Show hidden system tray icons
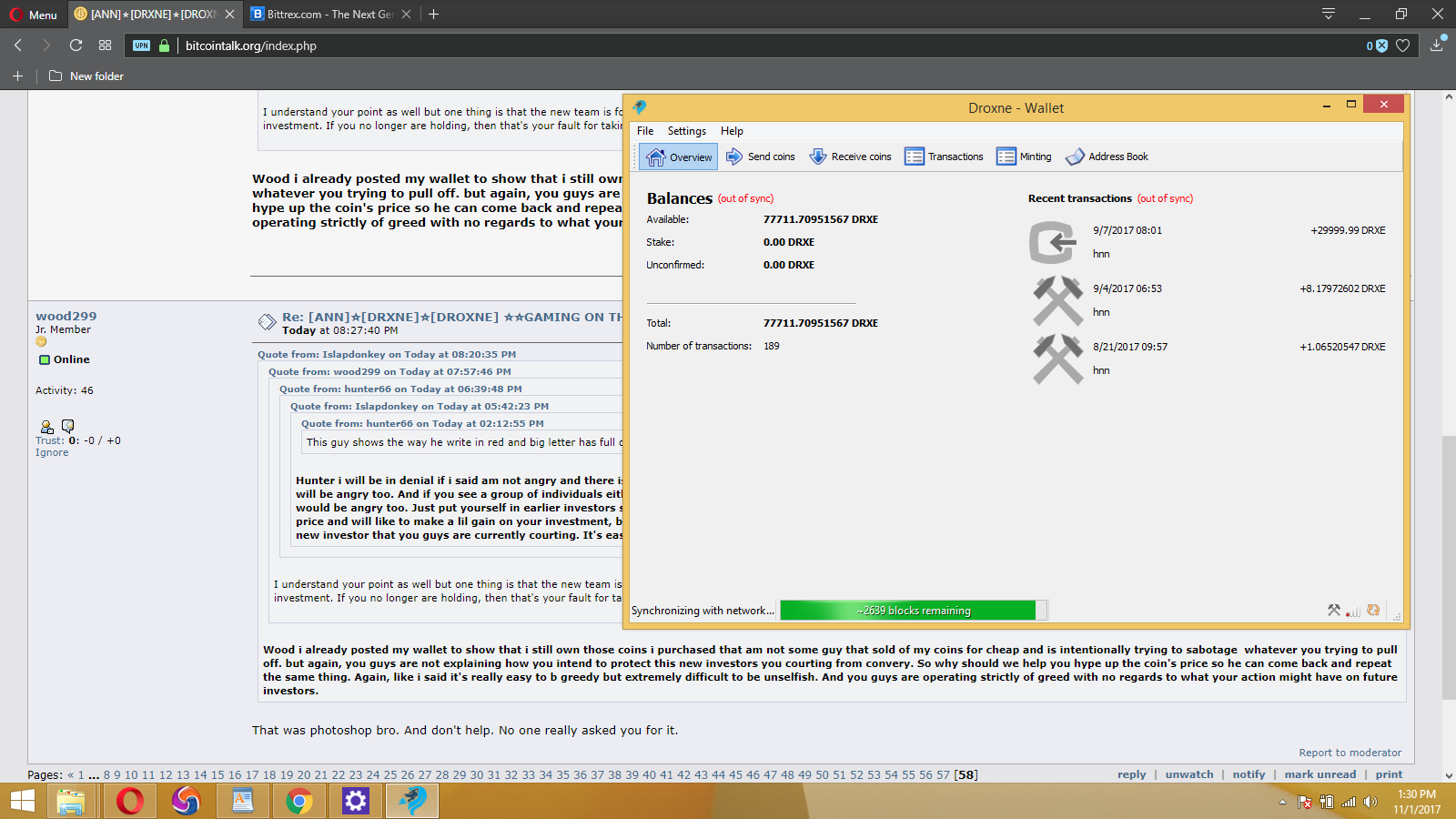The image size is (1456, 819). [x=1282, y=802]
